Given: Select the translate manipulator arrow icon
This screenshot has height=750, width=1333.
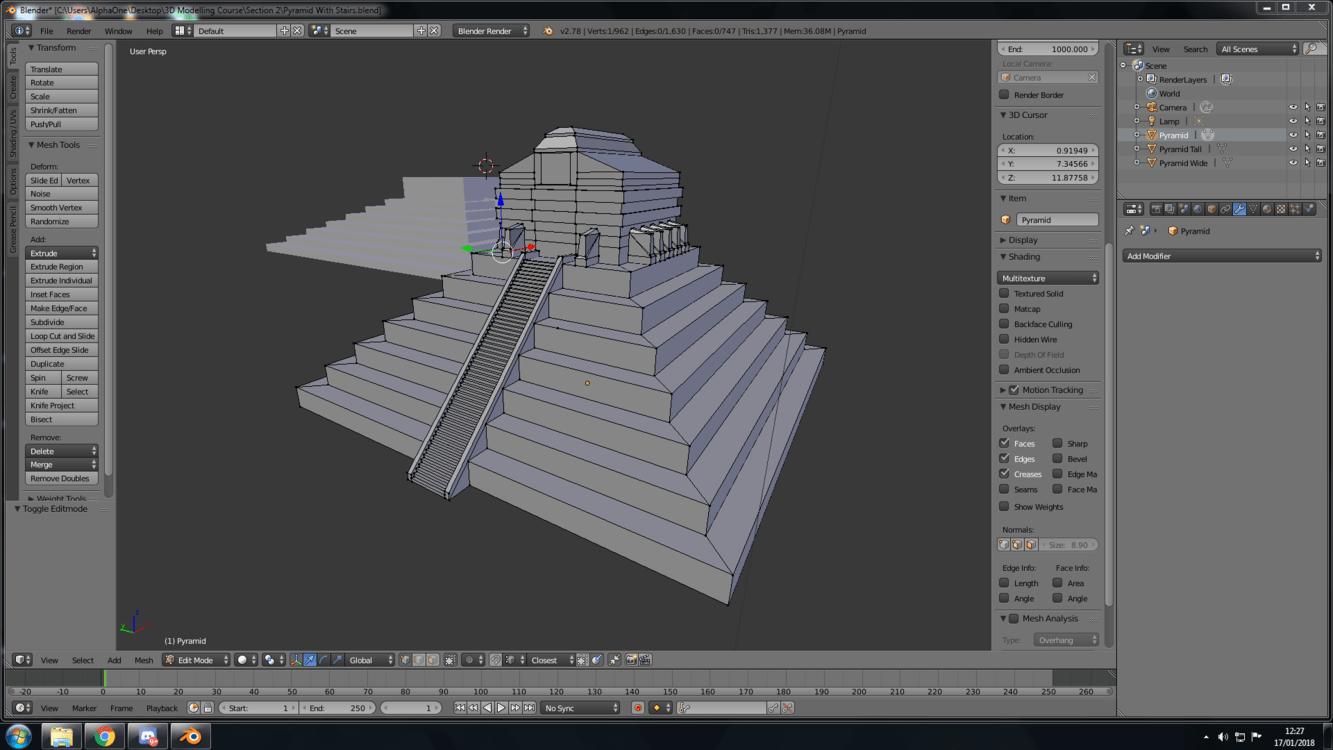Looking at the screenshot, I should click(x=310, y=660).
